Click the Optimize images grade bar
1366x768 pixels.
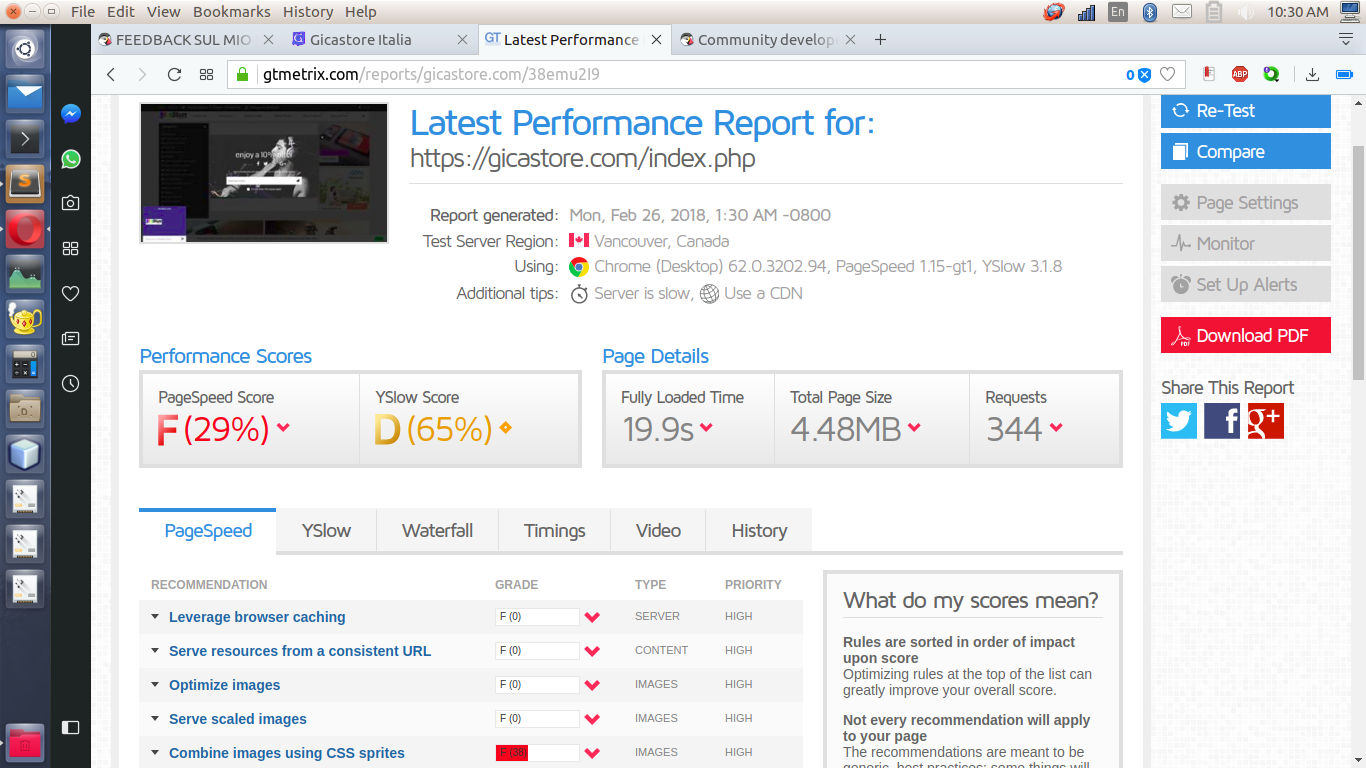point(537,685)
